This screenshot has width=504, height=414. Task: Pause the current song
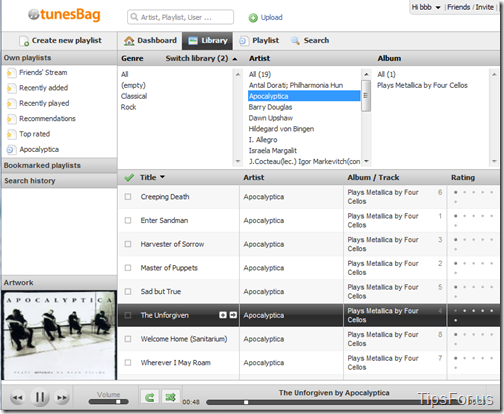tap(40, 397)
